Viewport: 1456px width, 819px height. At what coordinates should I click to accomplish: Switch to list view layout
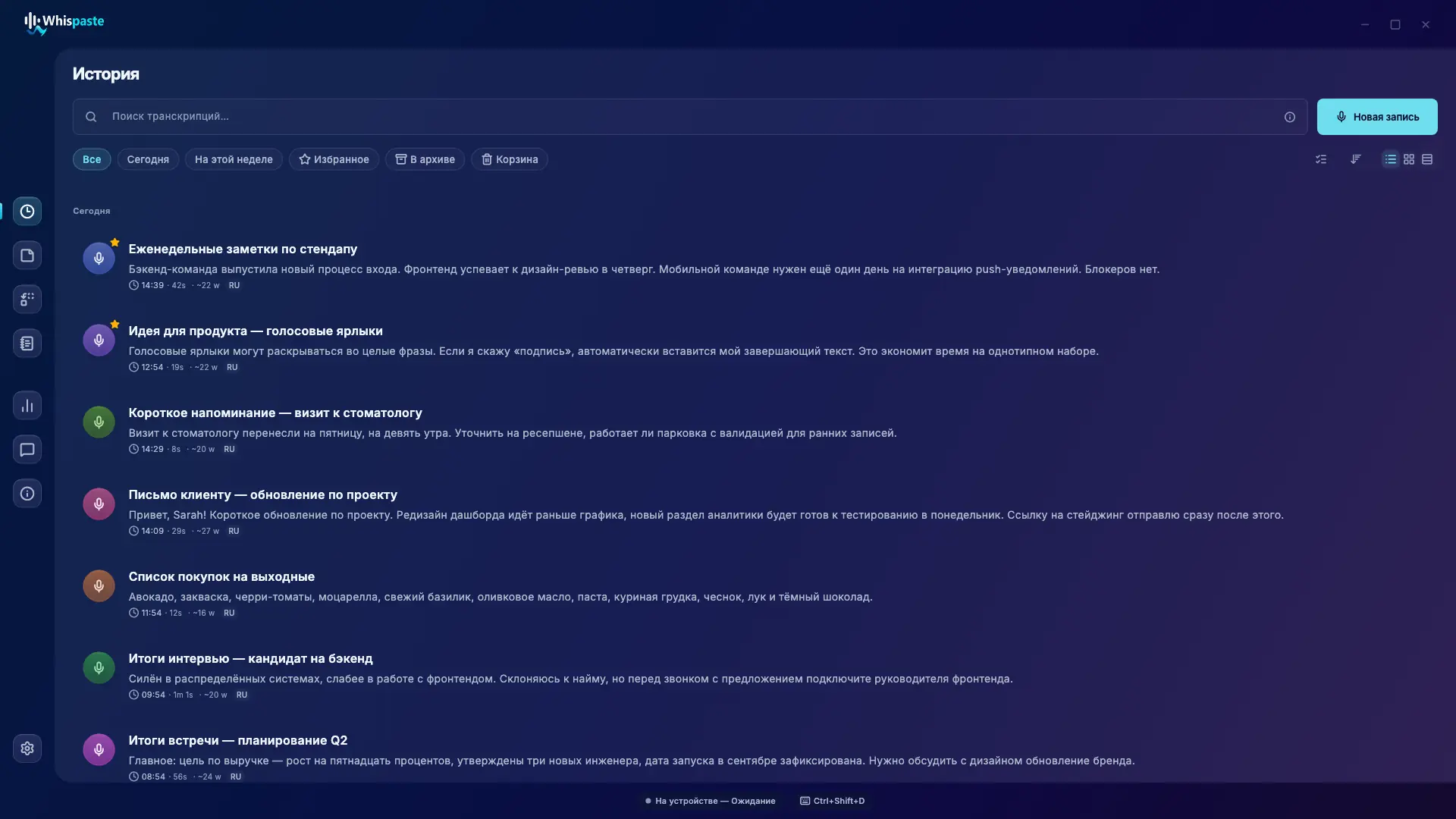pos(1390,159)
